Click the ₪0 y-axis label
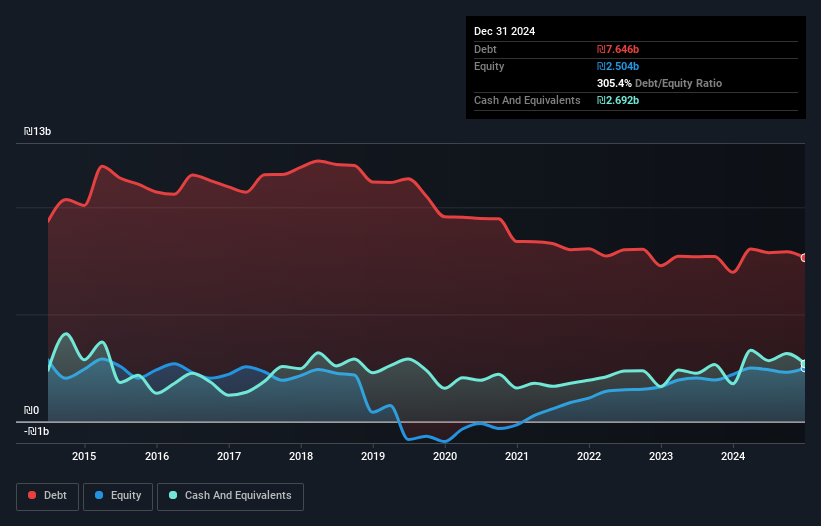 (x=31, y=410)
